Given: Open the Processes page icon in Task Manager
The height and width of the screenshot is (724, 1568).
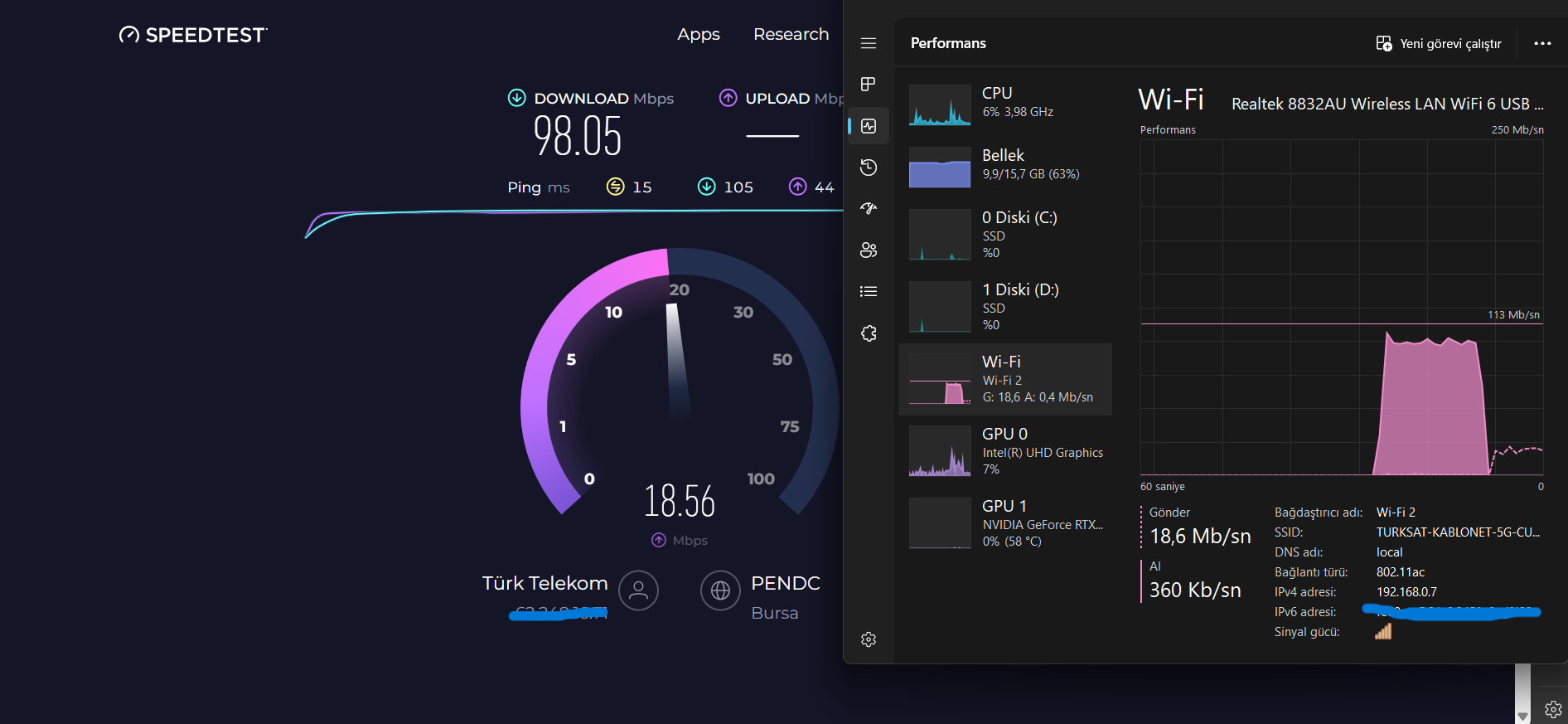Looking at the screenshot, I should pos(869,85).
